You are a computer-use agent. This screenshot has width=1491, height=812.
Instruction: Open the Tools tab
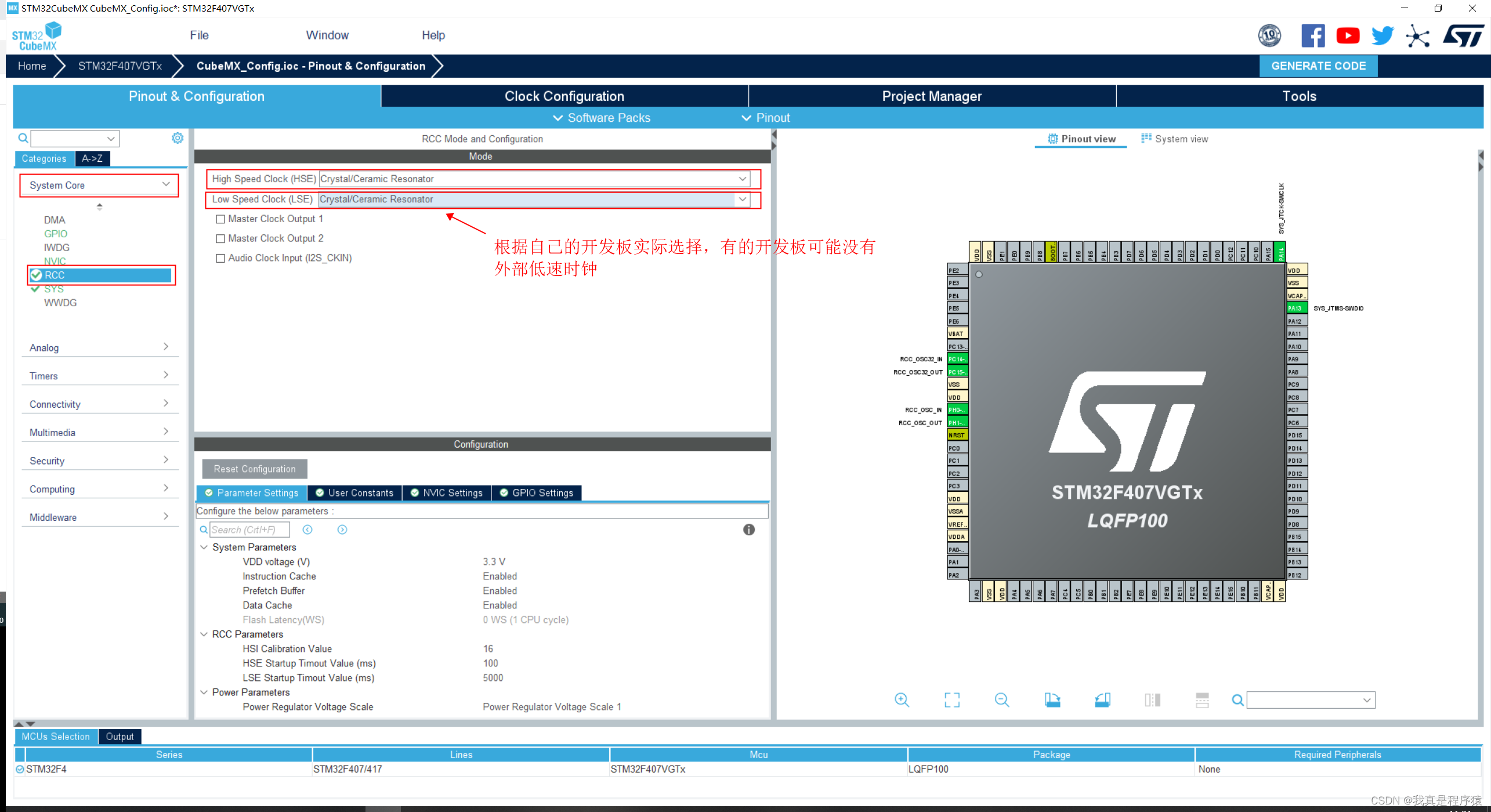[x=1299, y=96]
